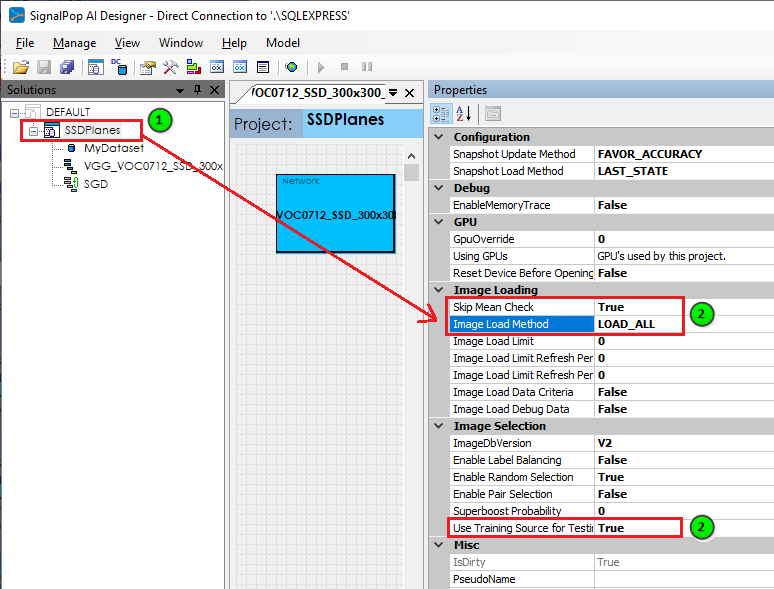Click the first blue window toolbar icon
Viewport: 774px width, 589px height.
point(217,67)
